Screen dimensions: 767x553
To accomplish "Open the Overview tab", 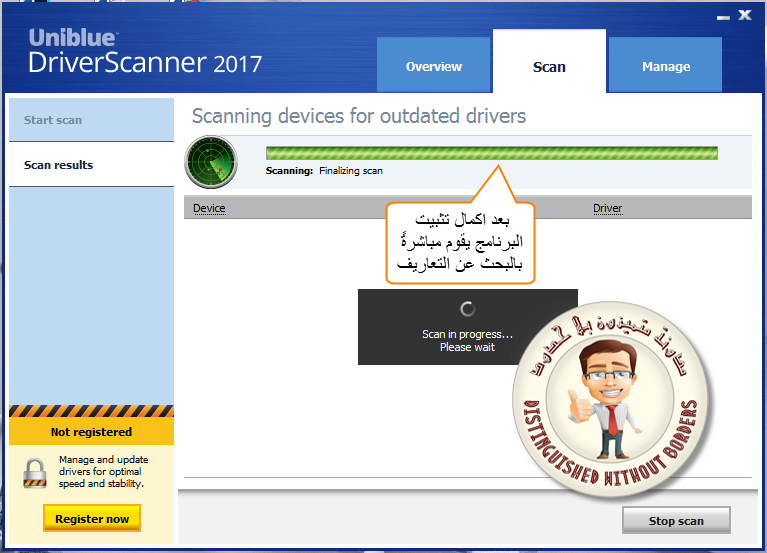I will click(x=433, y=65).
